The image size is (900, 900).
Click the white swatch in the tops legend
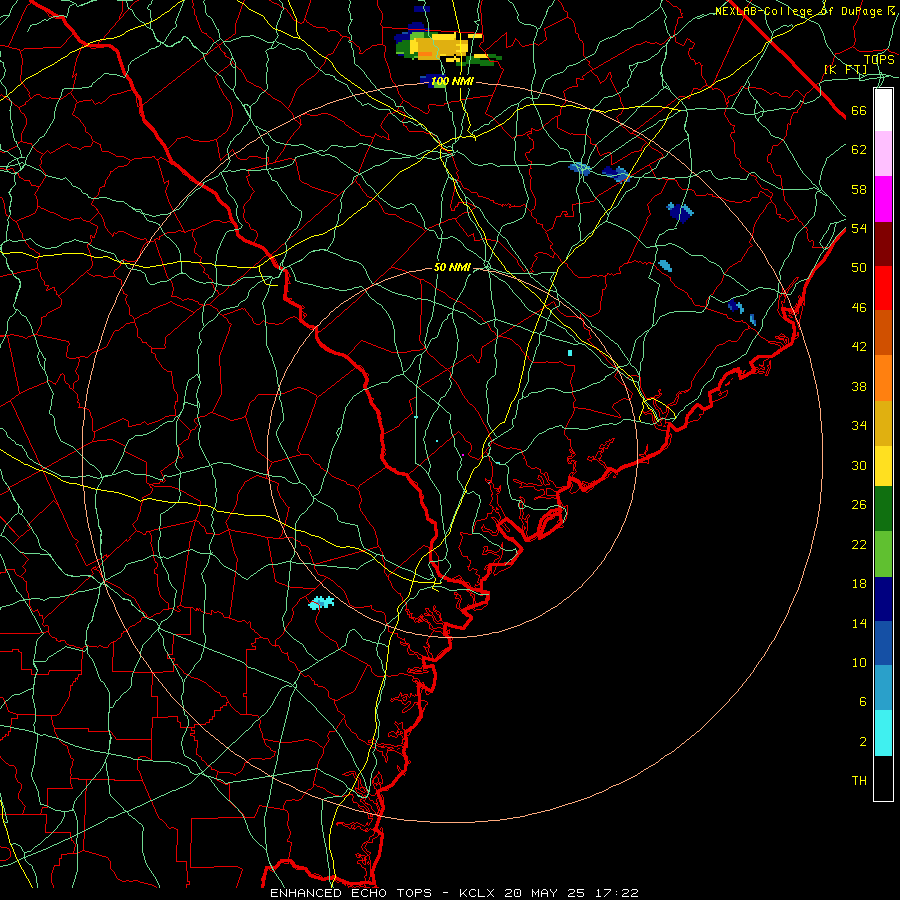(x=883, y=110)
